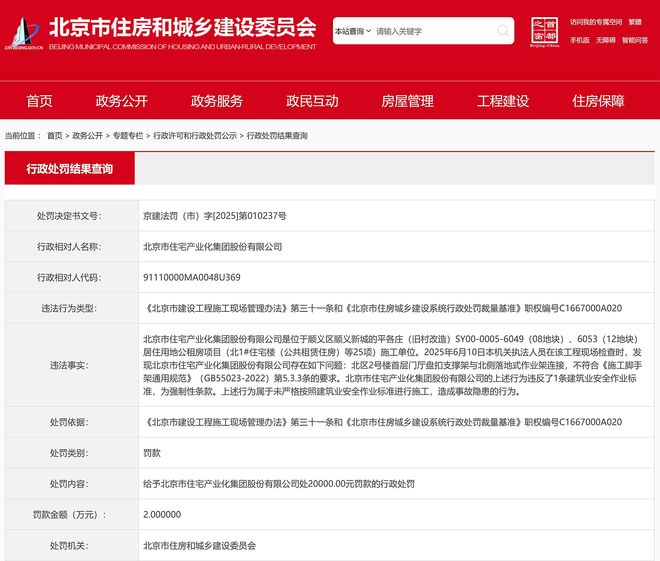The image size is (660, 561).
Task: Open 工程建设 navigation menu
Action: point(503,101)
